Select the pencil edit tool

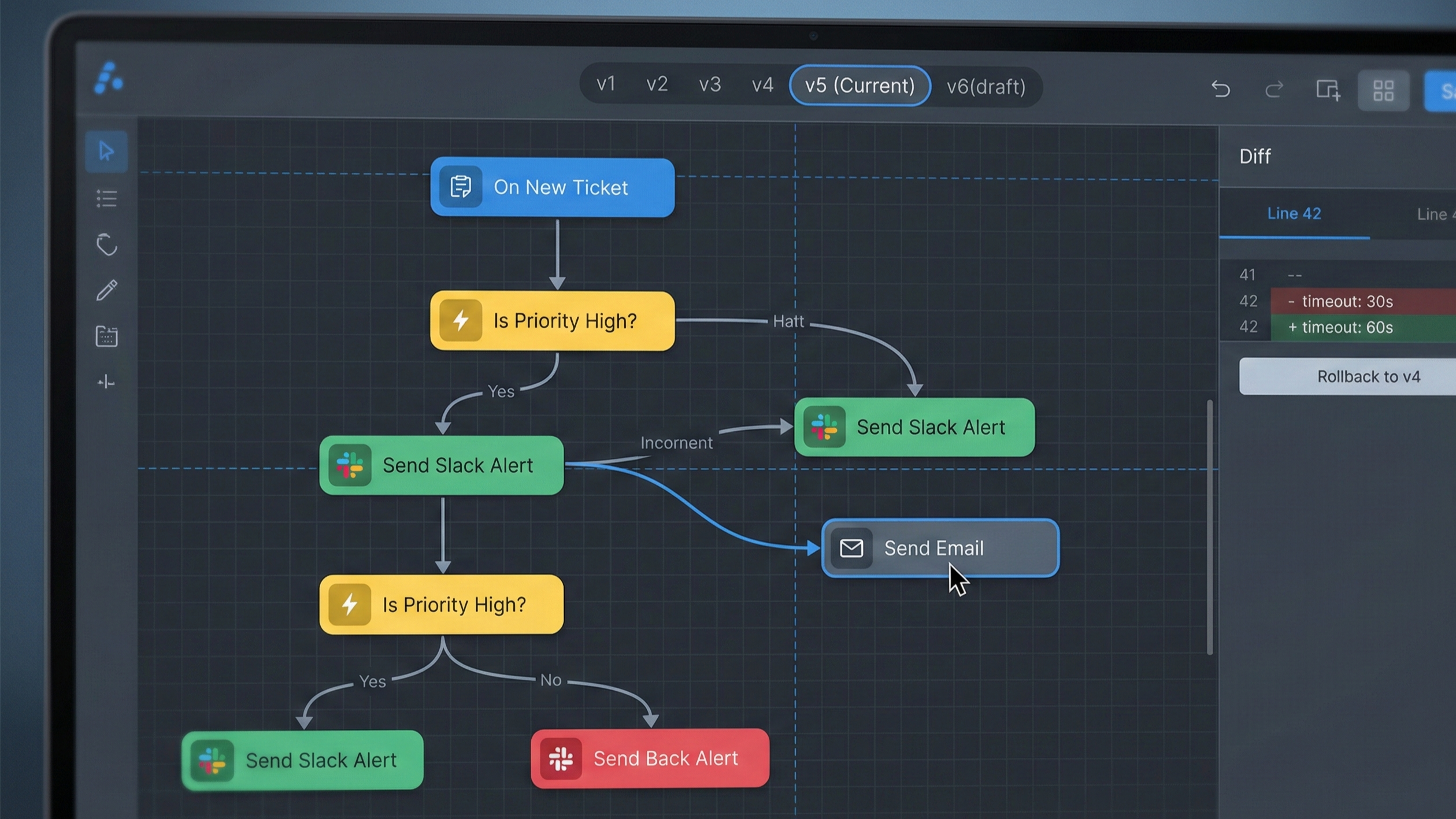[106, 290]
